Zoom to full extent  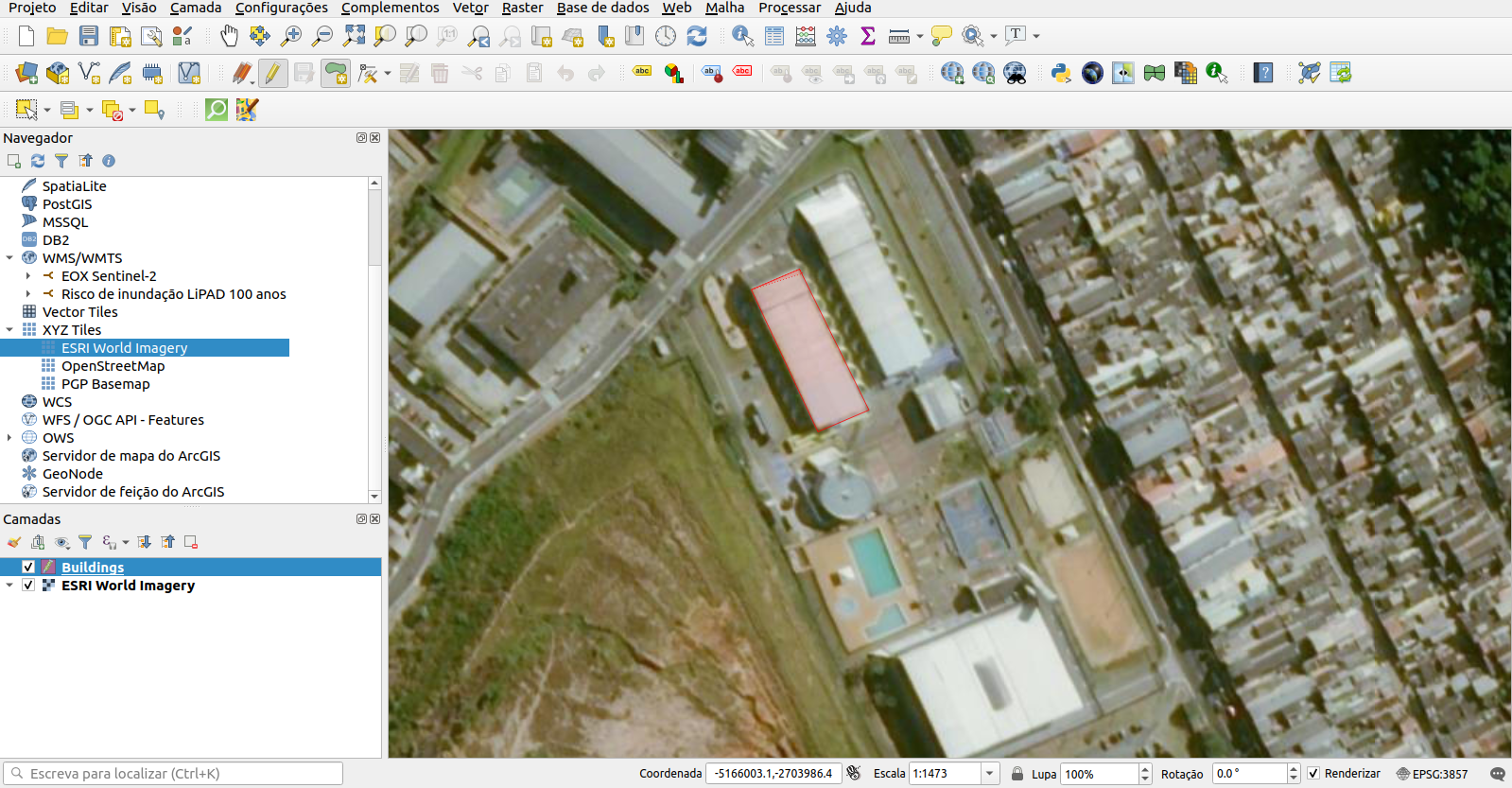pos(354,36)
